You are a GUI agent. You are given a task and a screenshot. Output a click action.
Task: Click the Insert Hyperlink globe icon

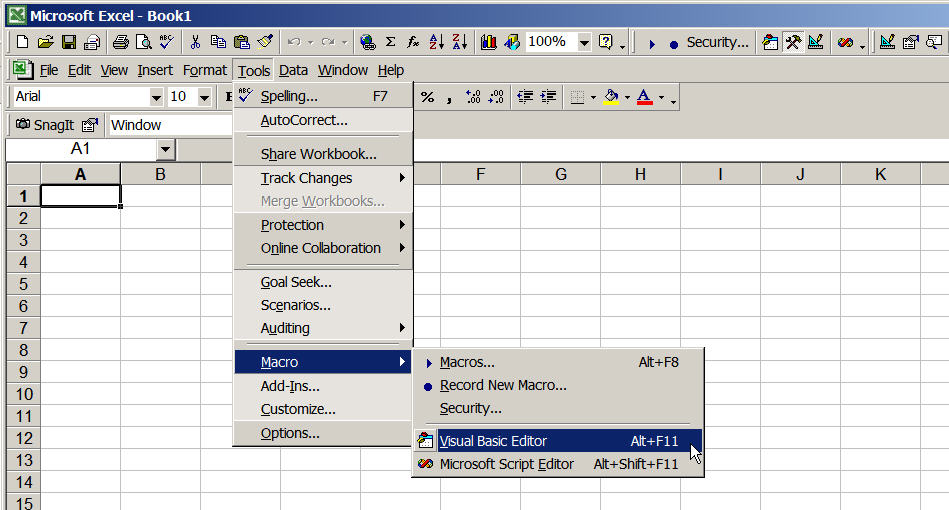coord(367,42)
